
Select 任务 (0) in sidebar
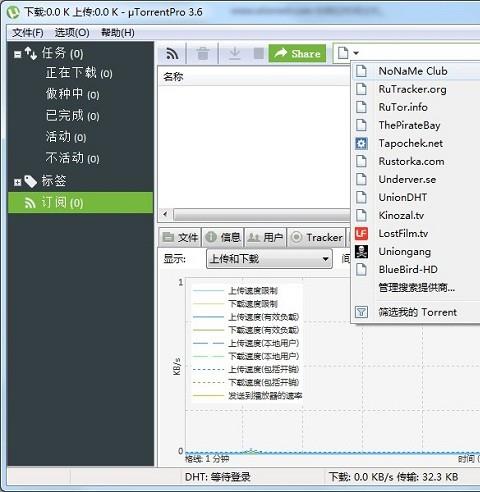point(62,53)
